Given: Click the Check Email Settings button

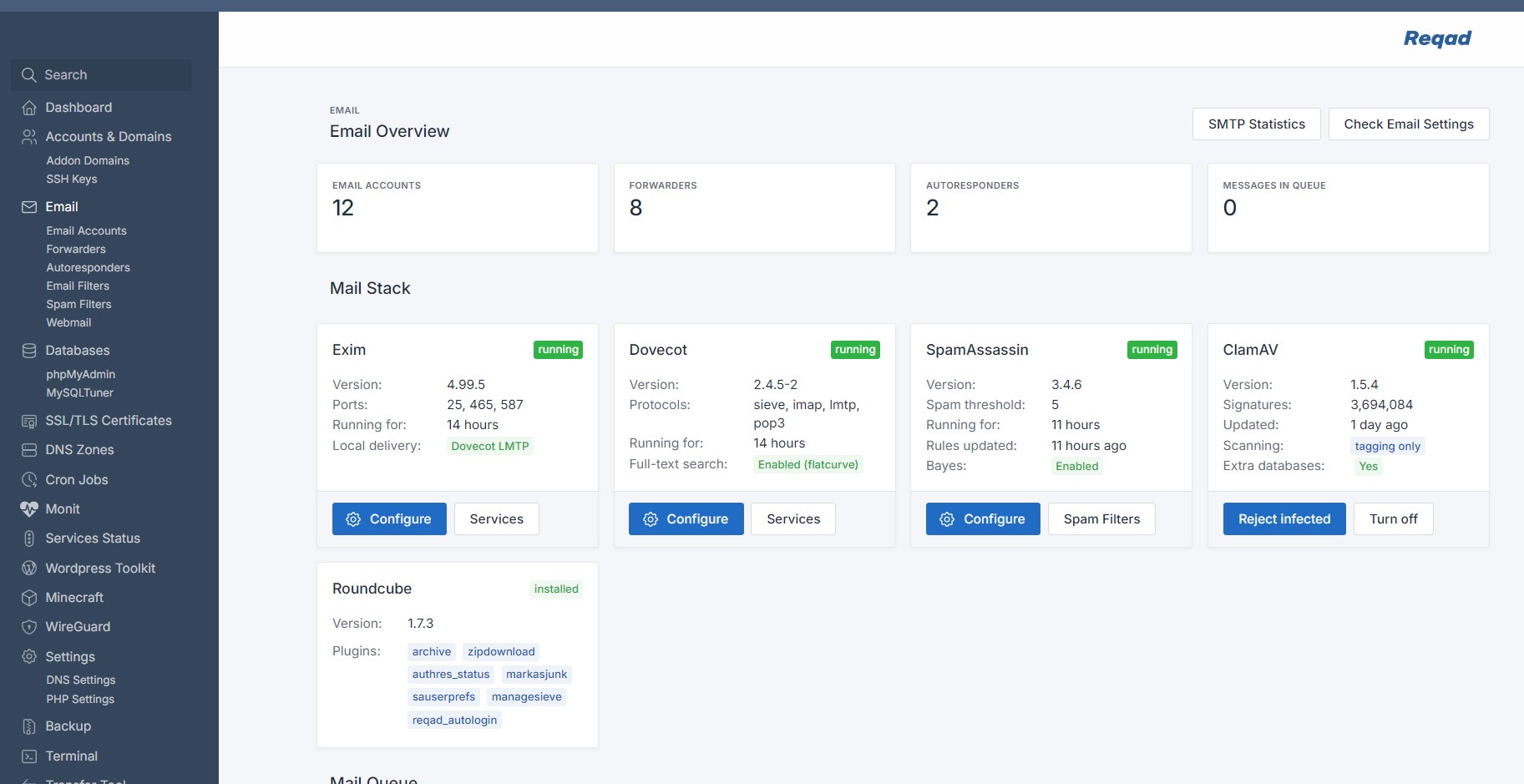Looking at the screenshot, I should tap(1409, 124).
